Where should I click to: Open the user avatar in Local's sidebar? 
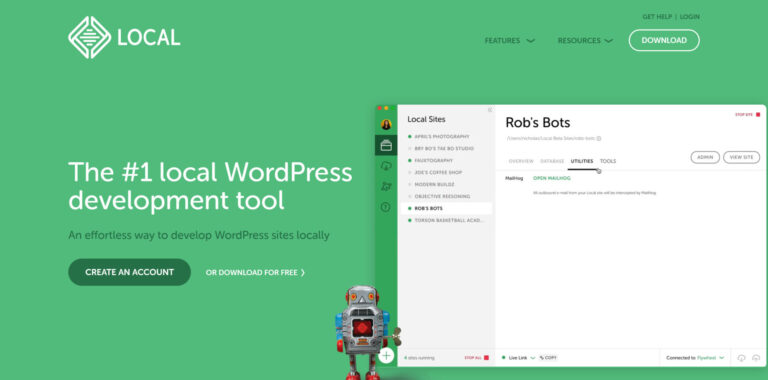point(386,124)
